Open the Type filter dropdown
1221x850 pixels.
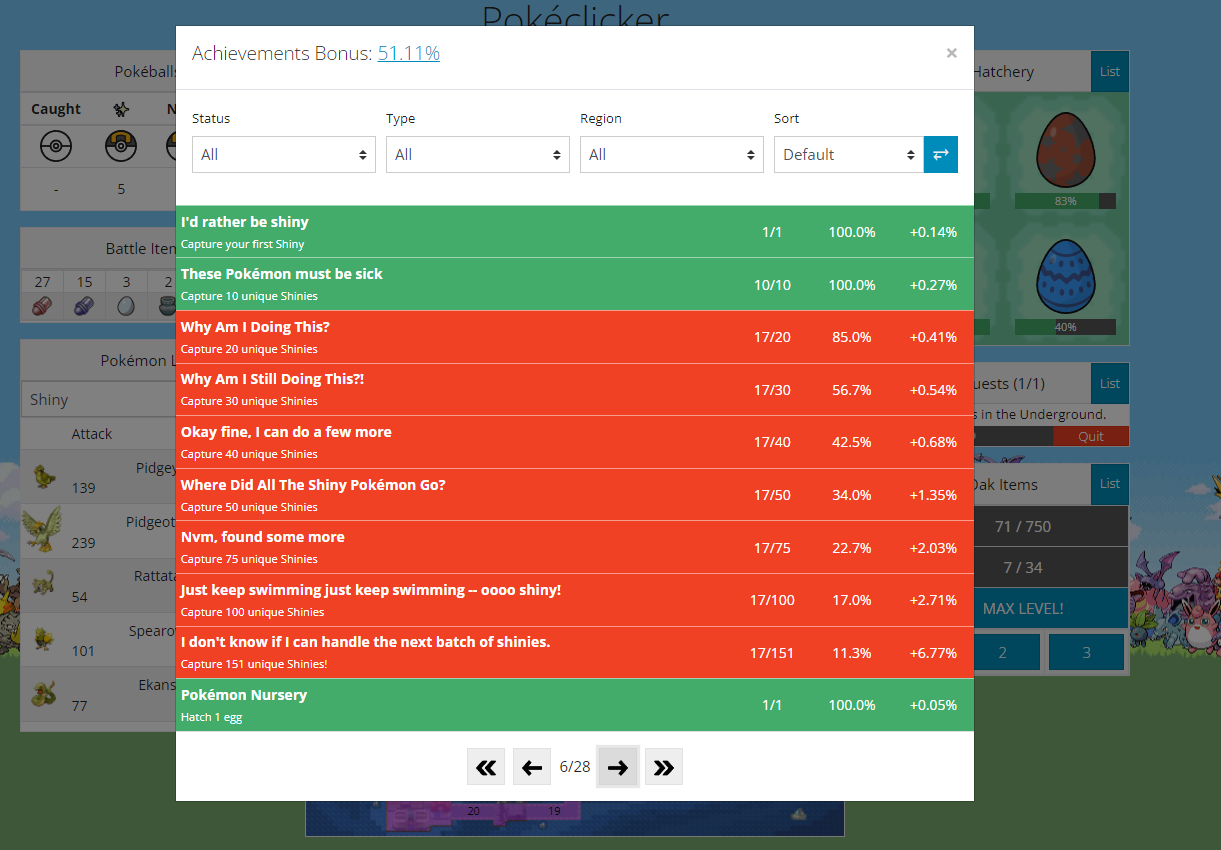click(x=477, y=155)
